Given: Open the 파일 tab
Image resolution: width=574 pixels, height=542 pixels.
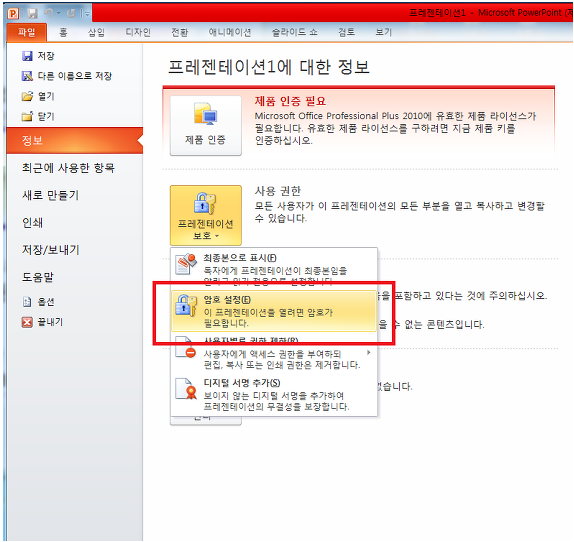Looking at the screenshot, I should click(x=27, y=32).
